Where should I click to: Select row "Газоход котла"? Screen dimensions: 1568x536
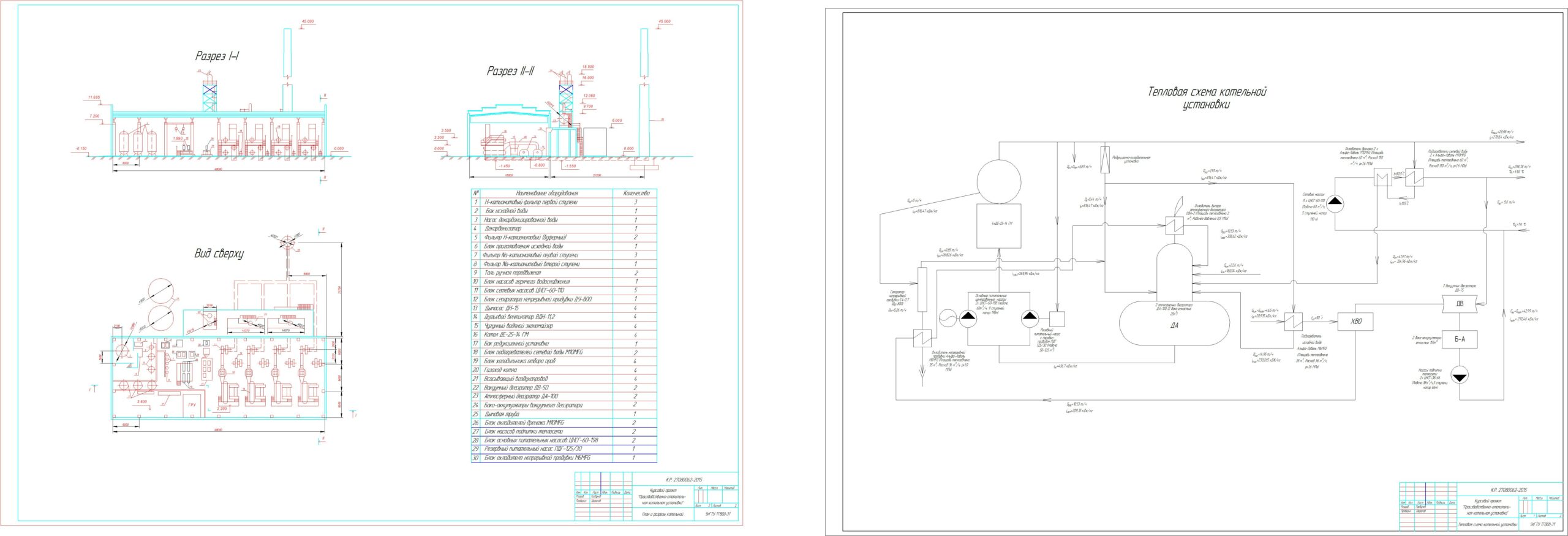tap(563, 370)
